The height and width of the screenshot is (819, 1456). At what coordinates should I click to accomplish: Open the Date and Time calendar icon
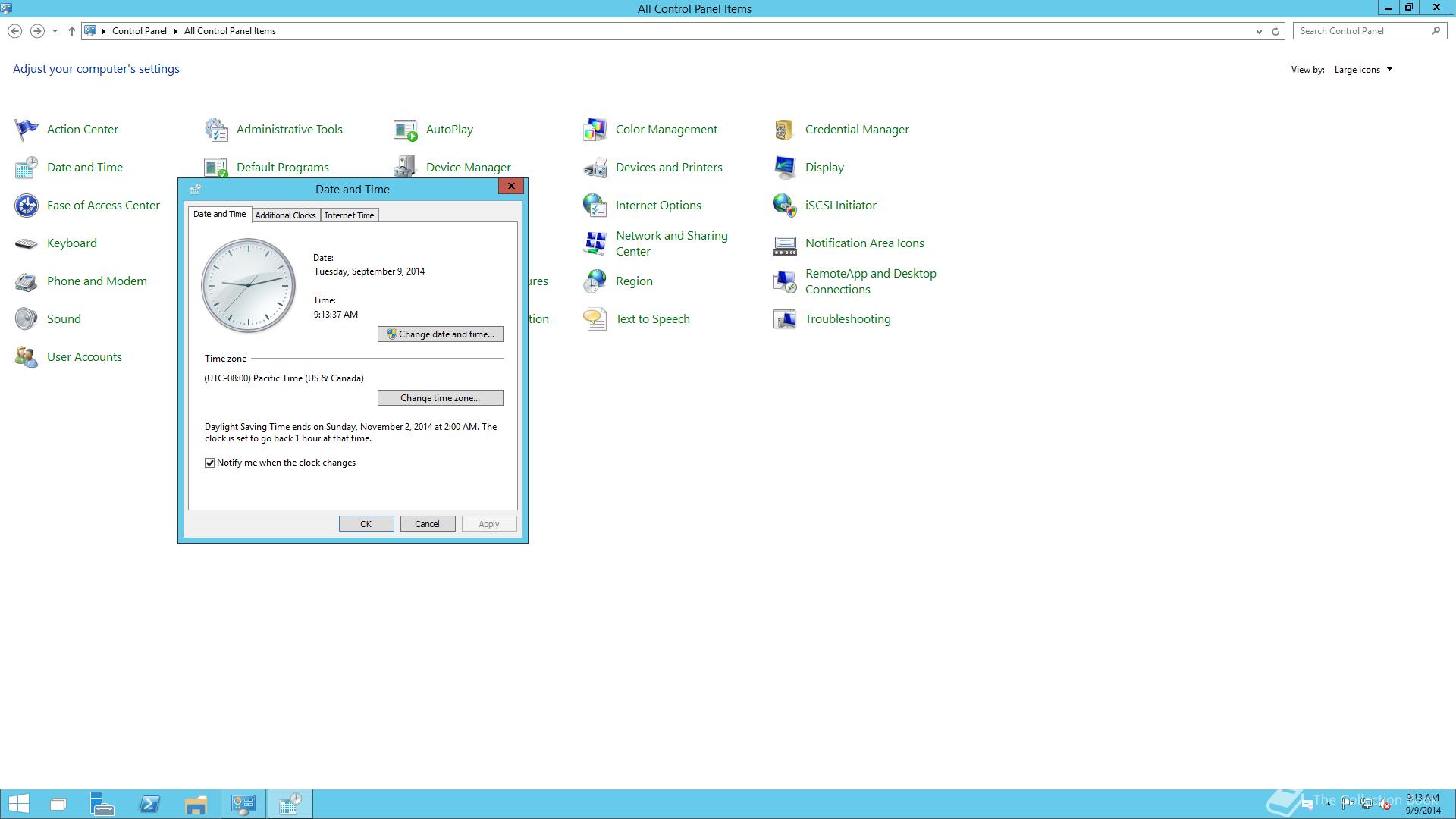tap(27, 168)
